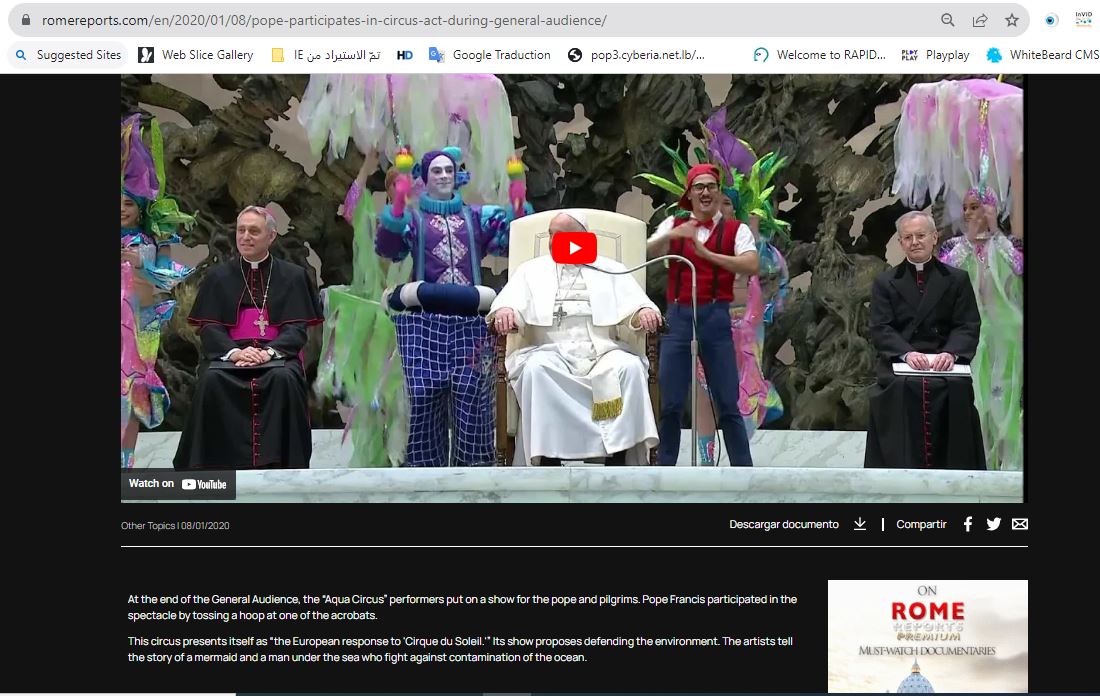Open the Playplay bookmark
This screenshot has height=696, width=1100.
coord(936,55)
